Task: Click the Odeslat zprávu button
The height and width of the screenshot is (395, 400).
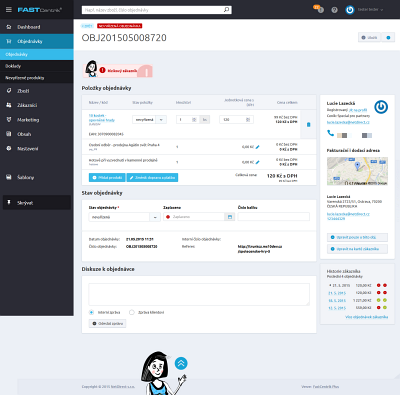Action: [x=107, y=324]
